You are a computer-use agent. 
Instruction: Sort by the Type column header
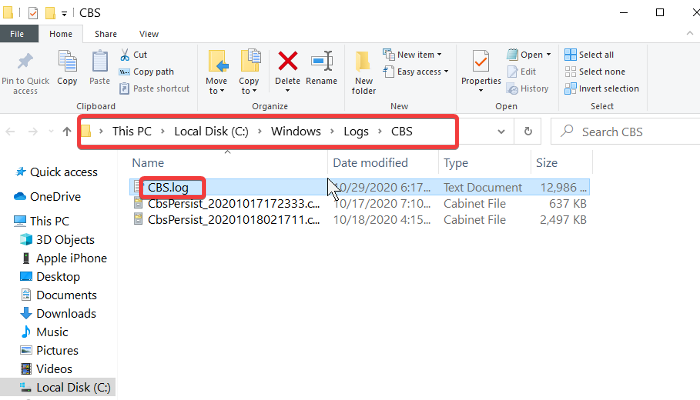[456, 163]
